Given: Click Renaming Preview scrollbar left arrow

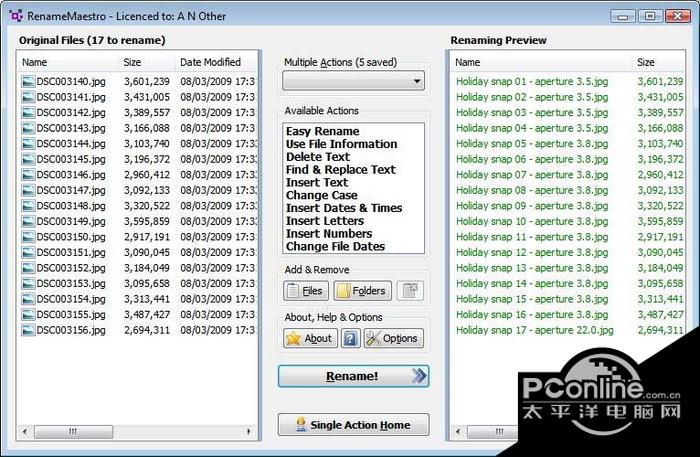Looking at the screenshot, I should 458,432.
